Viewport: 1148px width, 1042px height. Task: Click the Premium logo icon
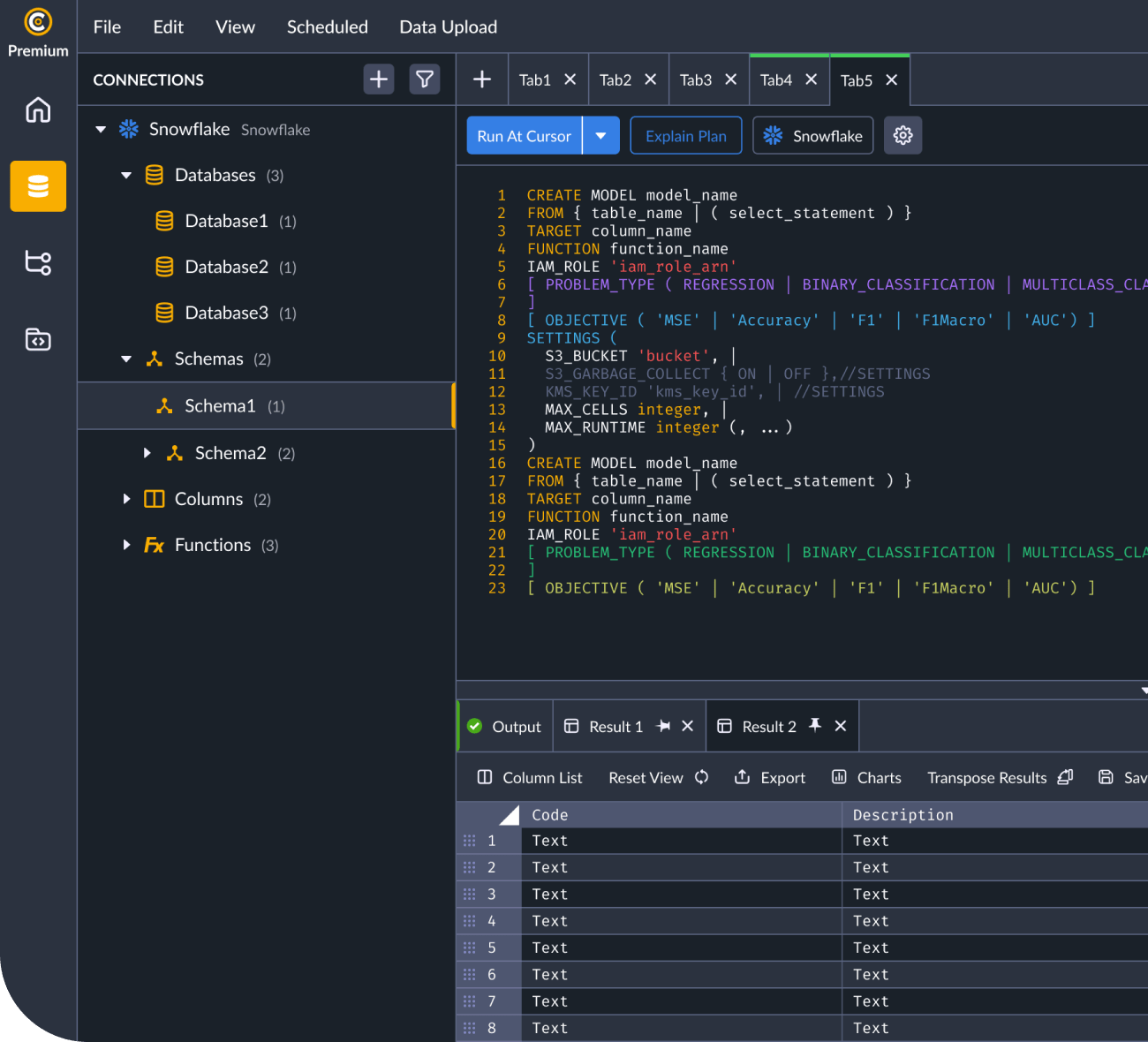38,21
